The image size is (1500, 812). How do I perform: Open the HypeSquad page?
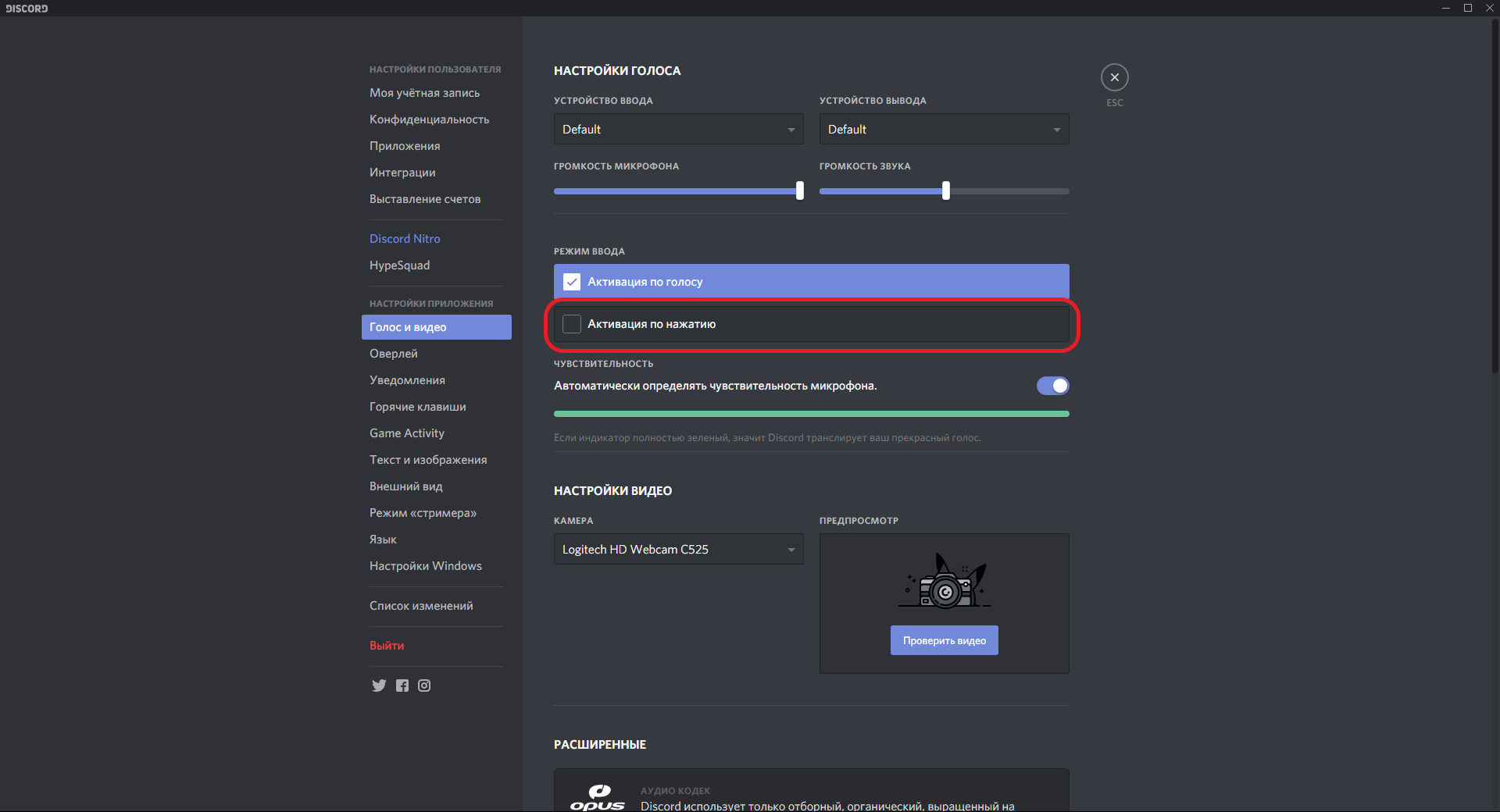click(436, 265)
